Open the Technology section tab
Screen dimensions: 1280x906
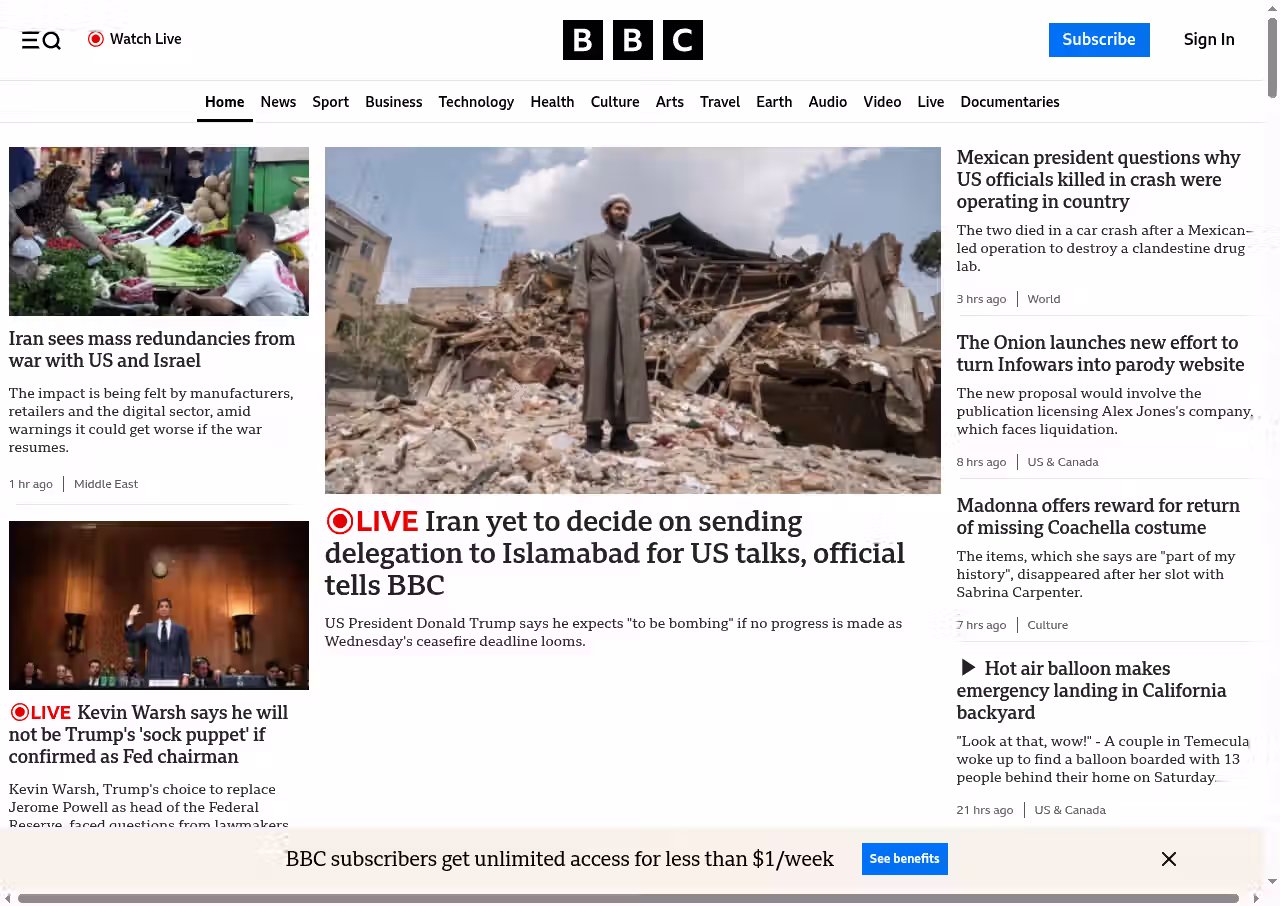point(476,102)
